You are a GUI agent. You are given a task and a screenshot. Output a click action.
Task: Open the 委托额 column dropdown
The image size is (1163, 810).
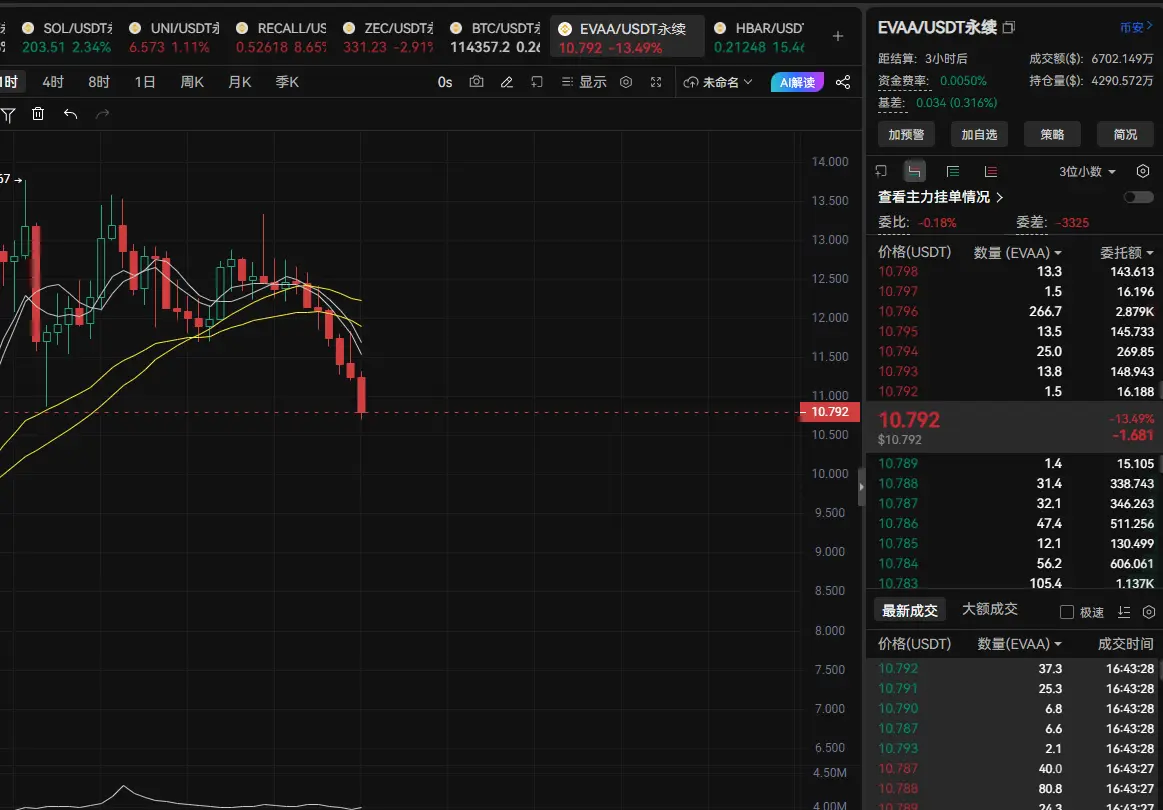pyautogui.click(x=1127, y=253)
